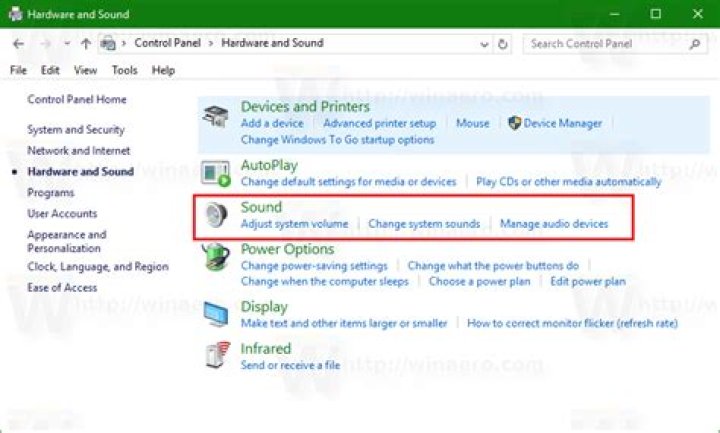Viewport: 720px width, 433px height.
Task: Open the Devices and Printers heading
Action: tap(305, 107)
